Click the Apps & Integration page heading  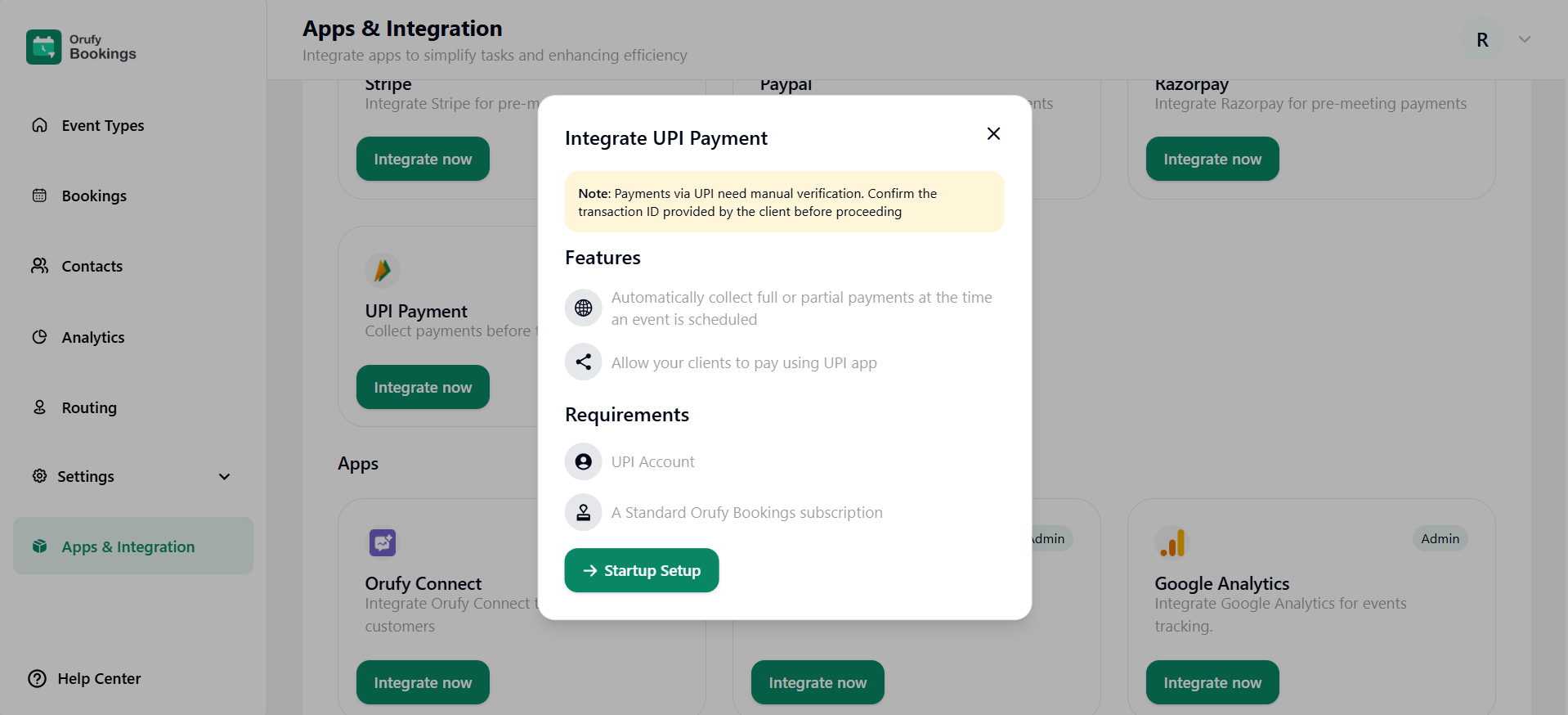click(402, 29)
